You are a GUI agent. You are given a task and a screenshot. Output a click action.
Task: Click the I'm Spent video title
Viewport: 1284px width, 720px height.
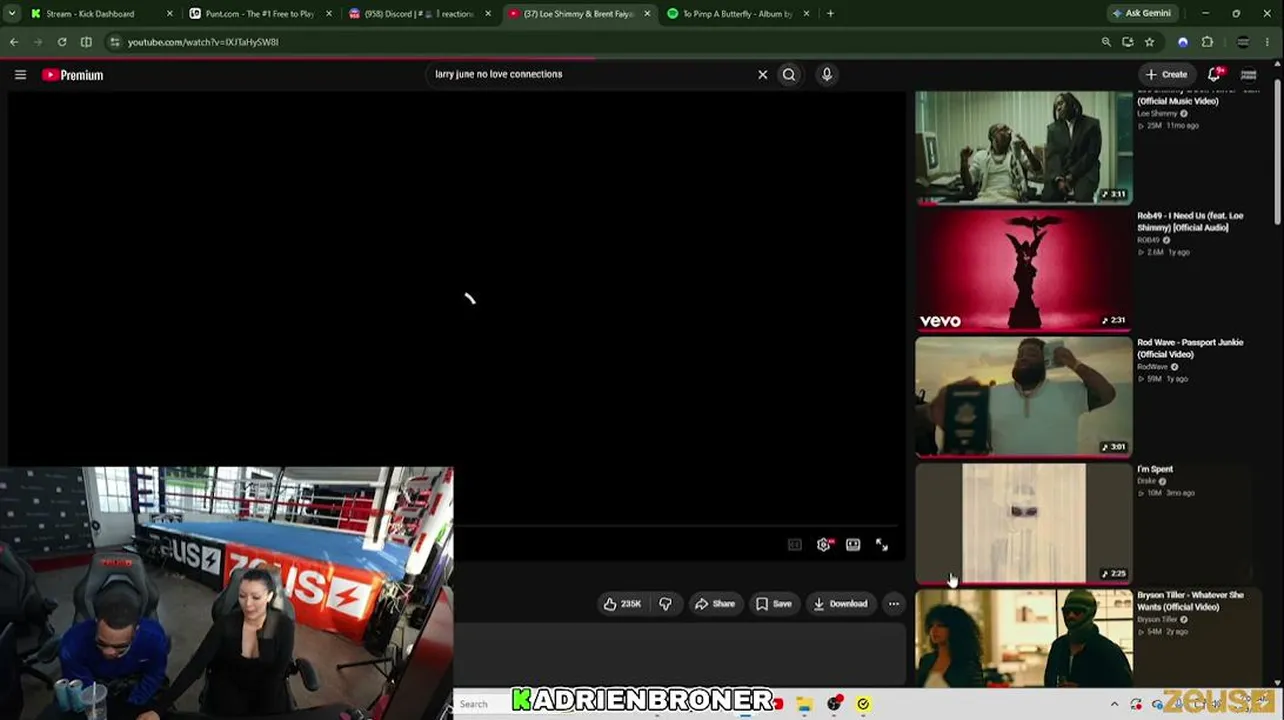tap(1155, 469)
